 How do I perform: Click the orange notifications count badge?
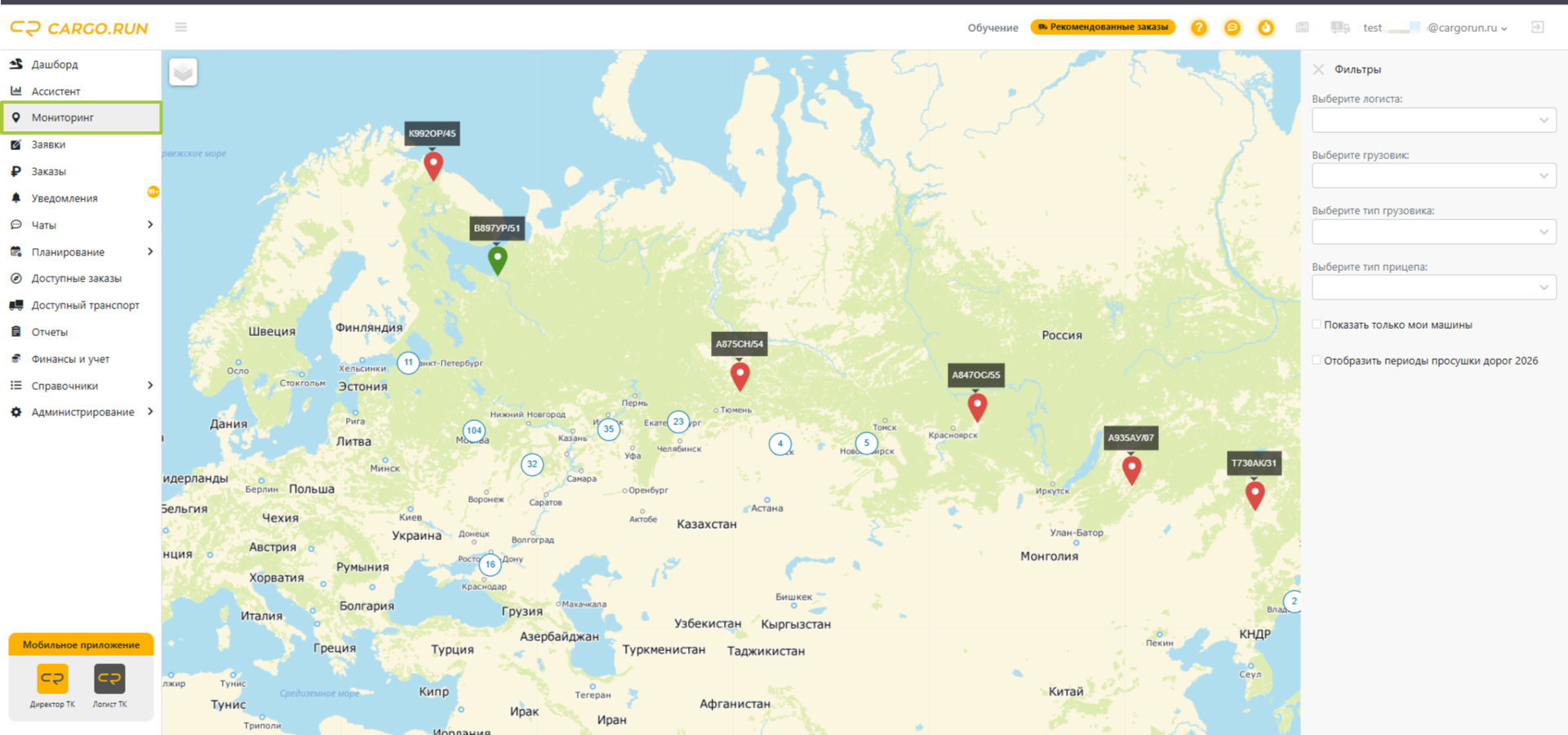pos(153,192)
